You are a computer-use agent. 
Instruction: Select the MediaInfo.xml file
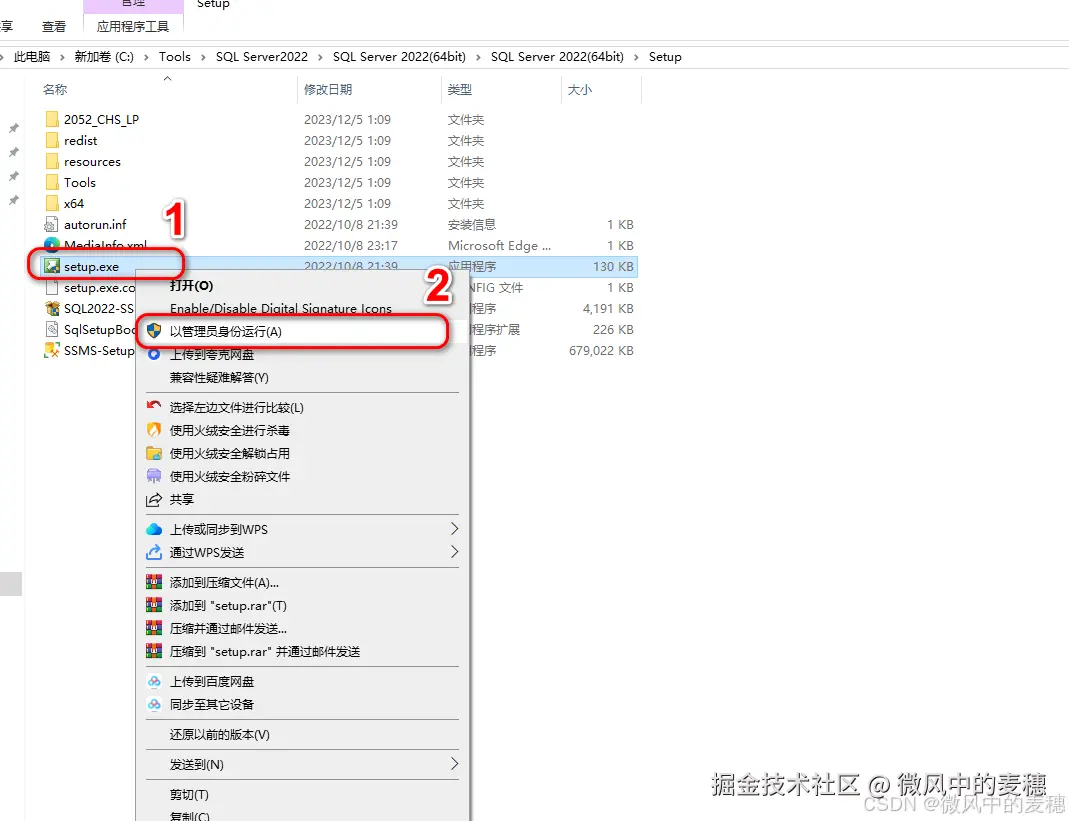pyautogui.click(x=107, y=245)
